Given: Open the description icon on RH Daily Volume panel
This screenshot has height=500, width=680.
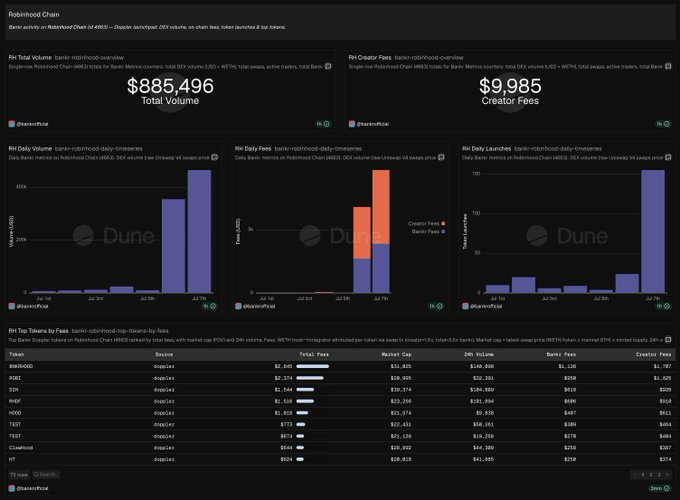Looking at the screenshot, I should coord(214,157).
